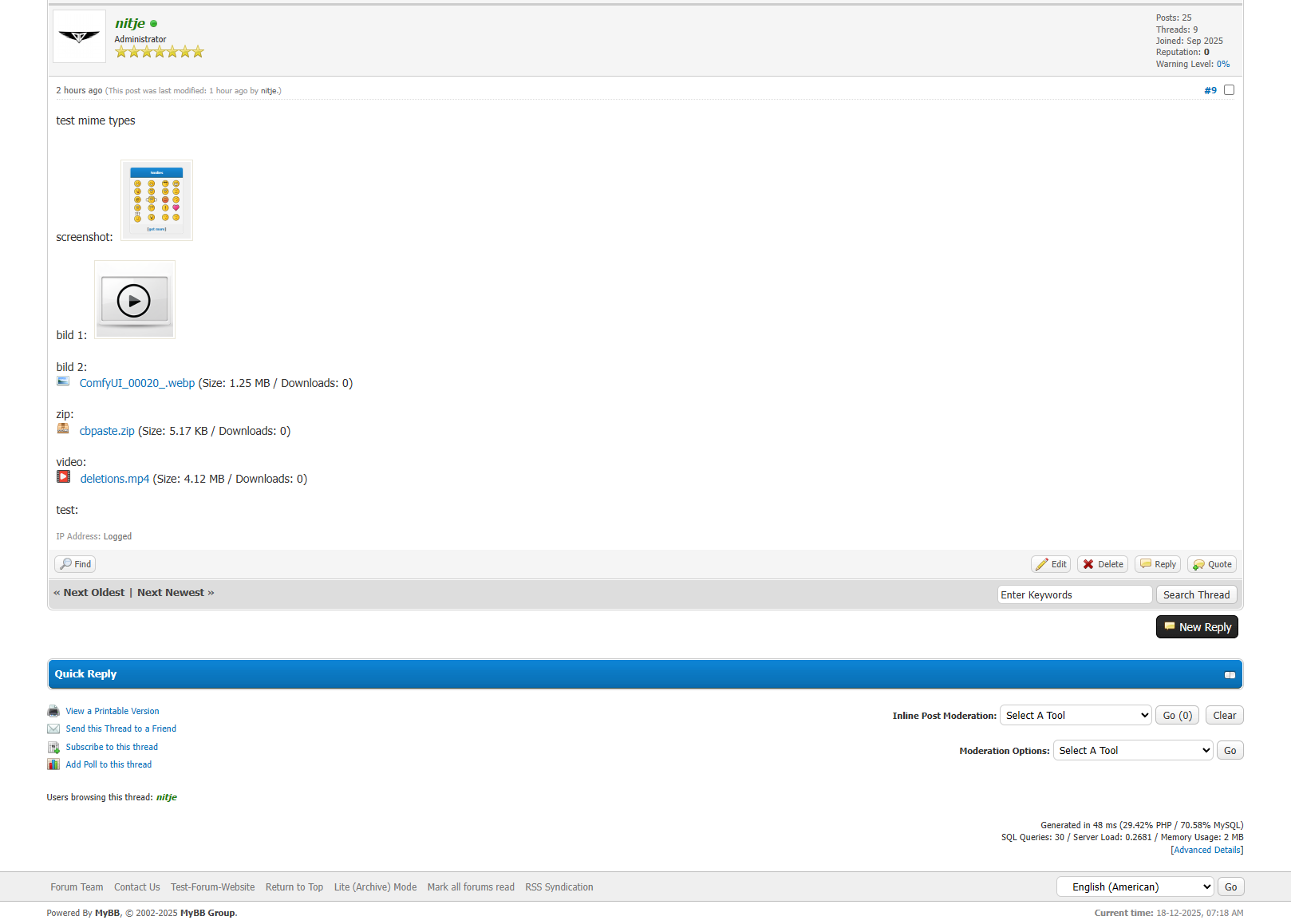Viewport: 1291px width, 924px height.
Task: Open the emoji screenshot thumbnail
Action: 156,200
